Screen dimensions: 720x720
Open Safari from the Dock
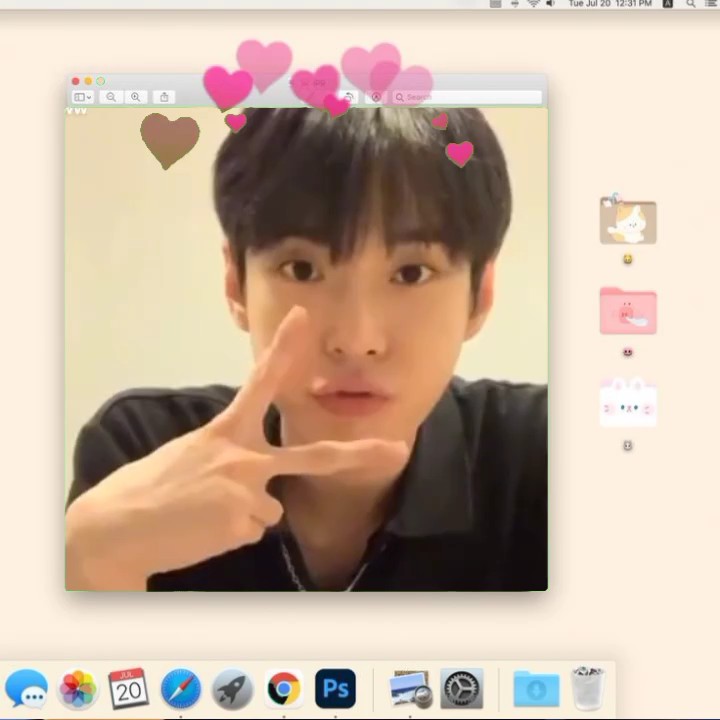[x=181, y=688]
